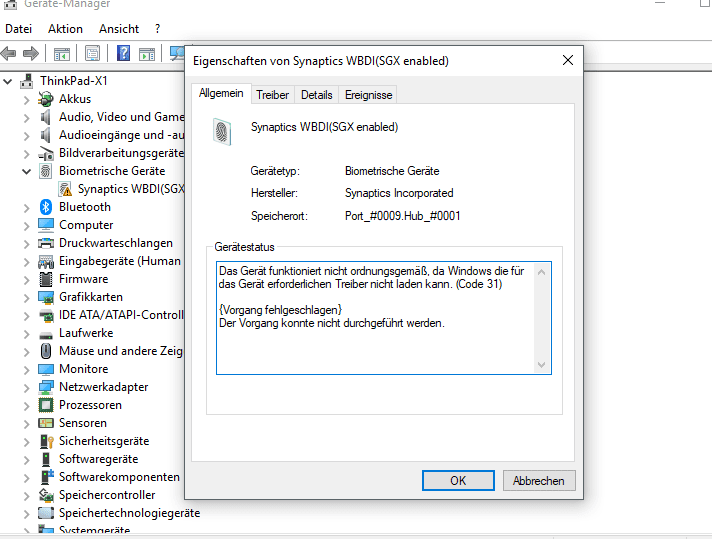
Task: Select the Netzwerkadapter icon
Action: point(46,387)
